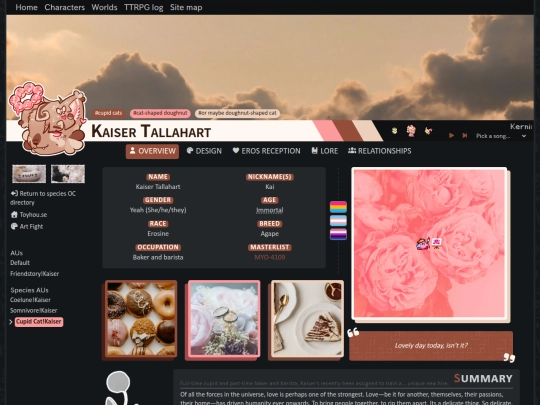Open the crepe plate photo thumbnail
This screenshot has width=540, height=405.
307,319
